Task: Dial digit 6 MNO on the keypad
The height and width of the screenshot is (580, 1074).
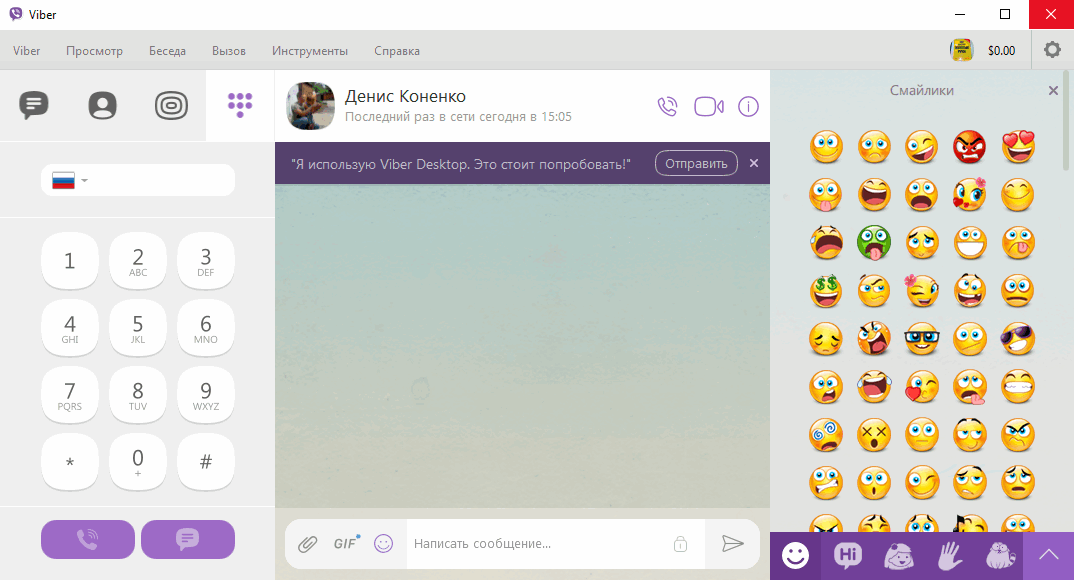Action: coord(205,328)
